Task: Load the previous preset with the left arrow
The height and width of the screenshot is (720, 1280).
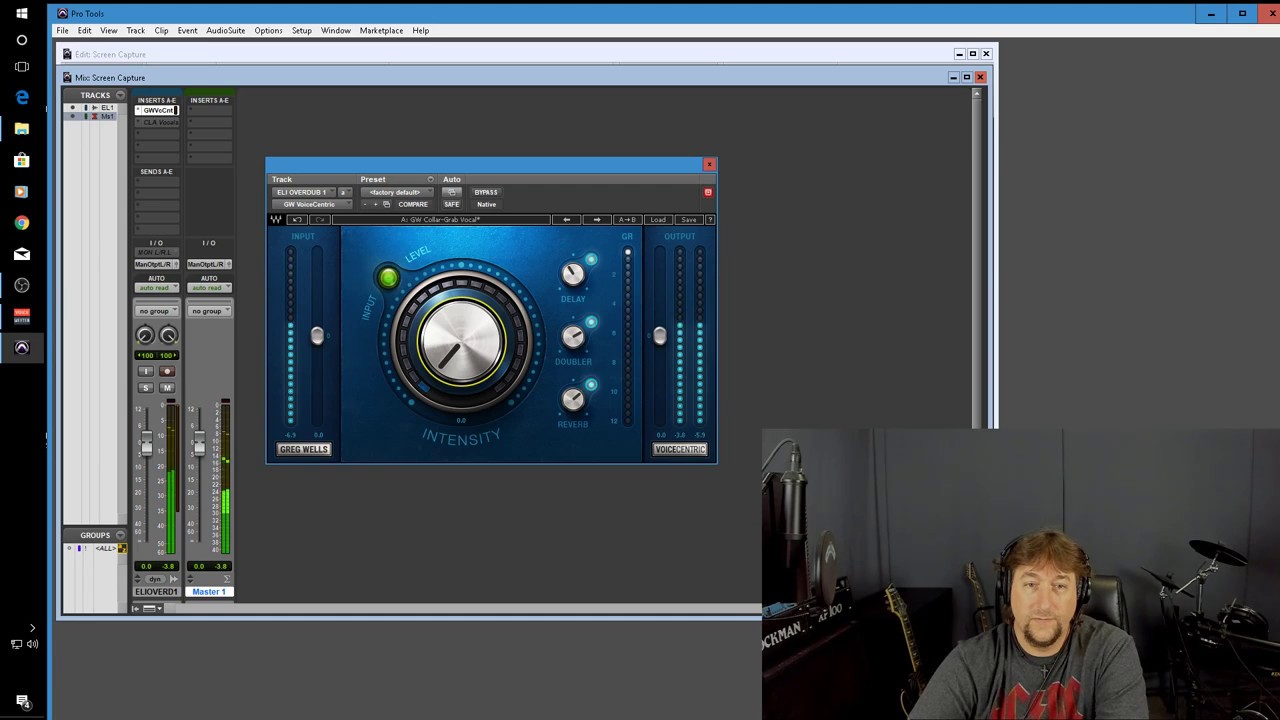Action: point(566,220)
